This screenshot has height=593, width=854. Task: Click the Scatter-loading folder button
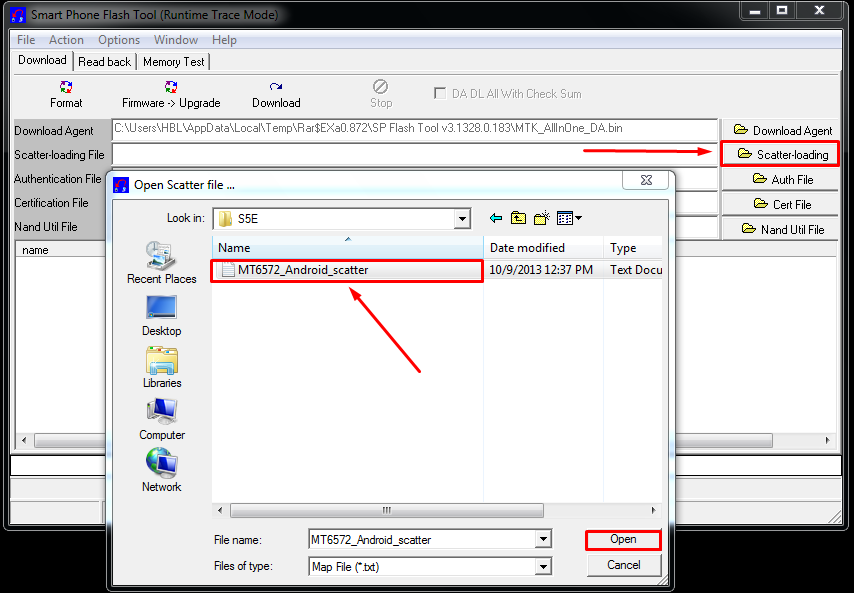pos(780,154)
